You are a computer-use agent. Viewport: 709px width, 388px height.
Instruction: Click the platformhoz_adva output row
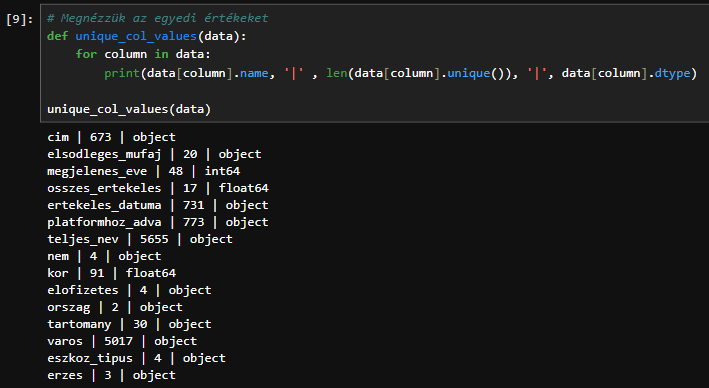coord(158,222)
